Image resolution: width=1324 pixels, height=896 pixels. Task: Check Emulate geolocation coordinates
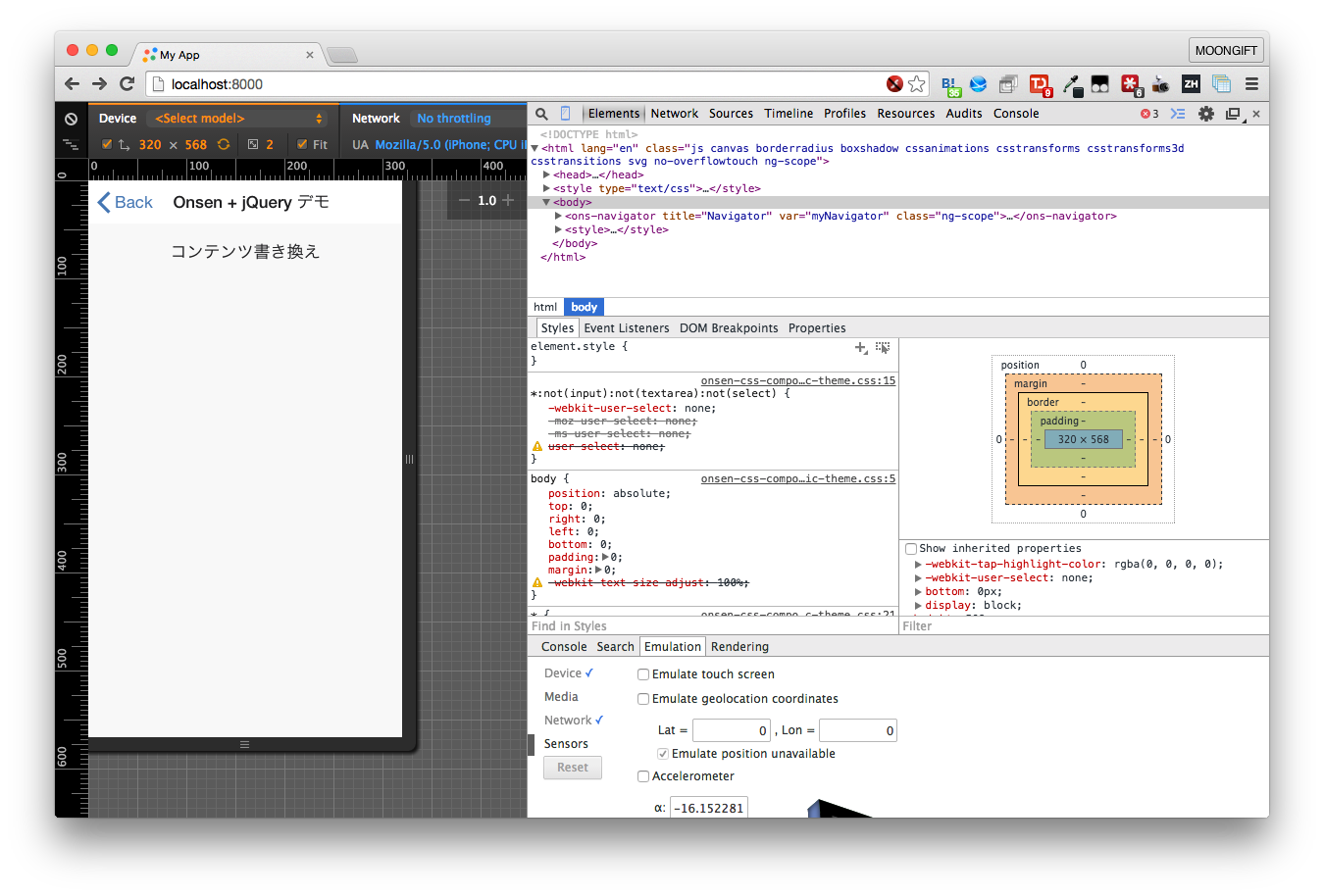pyautogui.click(x=643, y=699)
